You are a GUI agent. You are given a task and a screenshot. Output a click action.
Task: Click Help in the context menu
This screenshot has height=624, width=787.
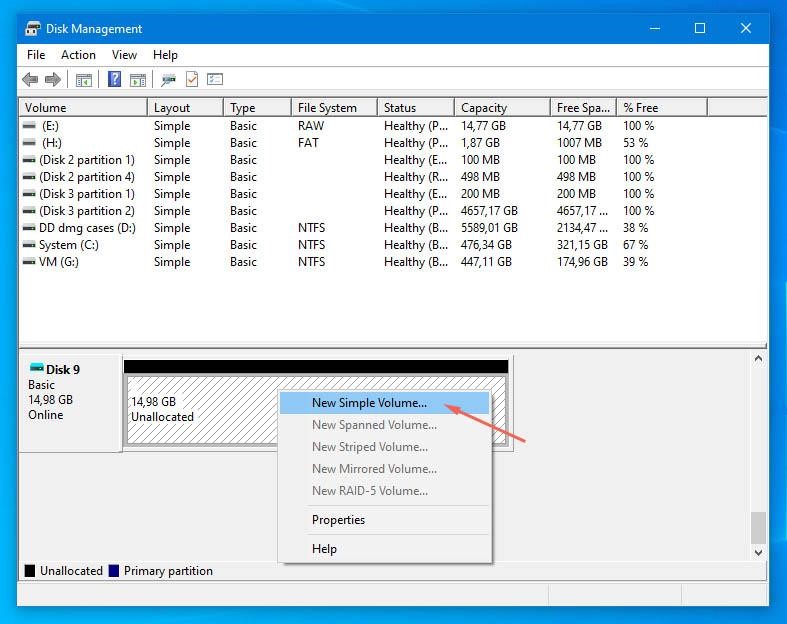pyautogui.click(x=324, y=549)
